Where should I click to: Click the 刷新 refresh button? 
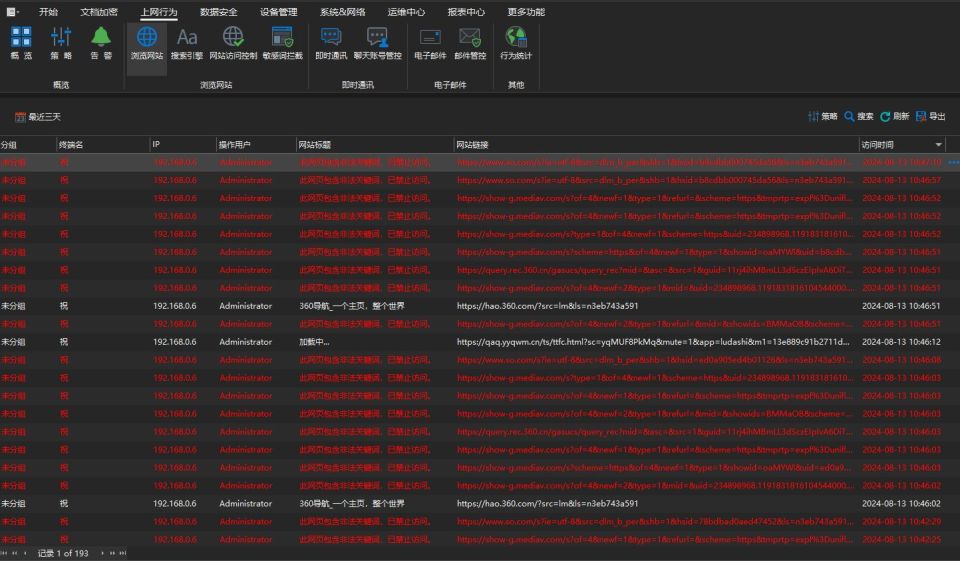click(894, 116)
